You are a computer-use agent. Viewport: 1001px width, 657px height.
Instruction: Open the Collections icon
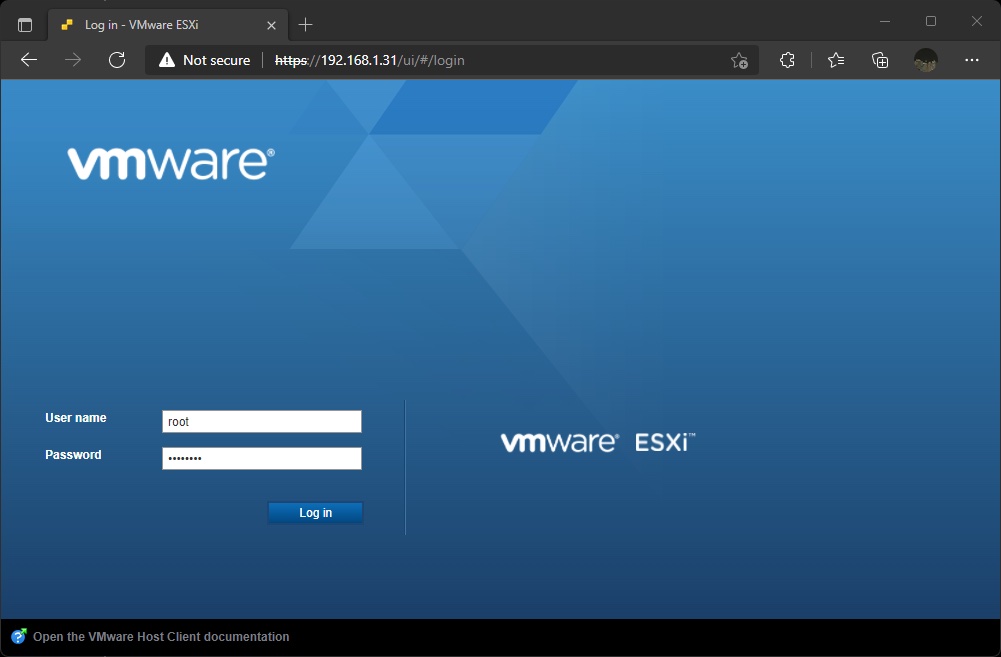click(x=880, y=60)
